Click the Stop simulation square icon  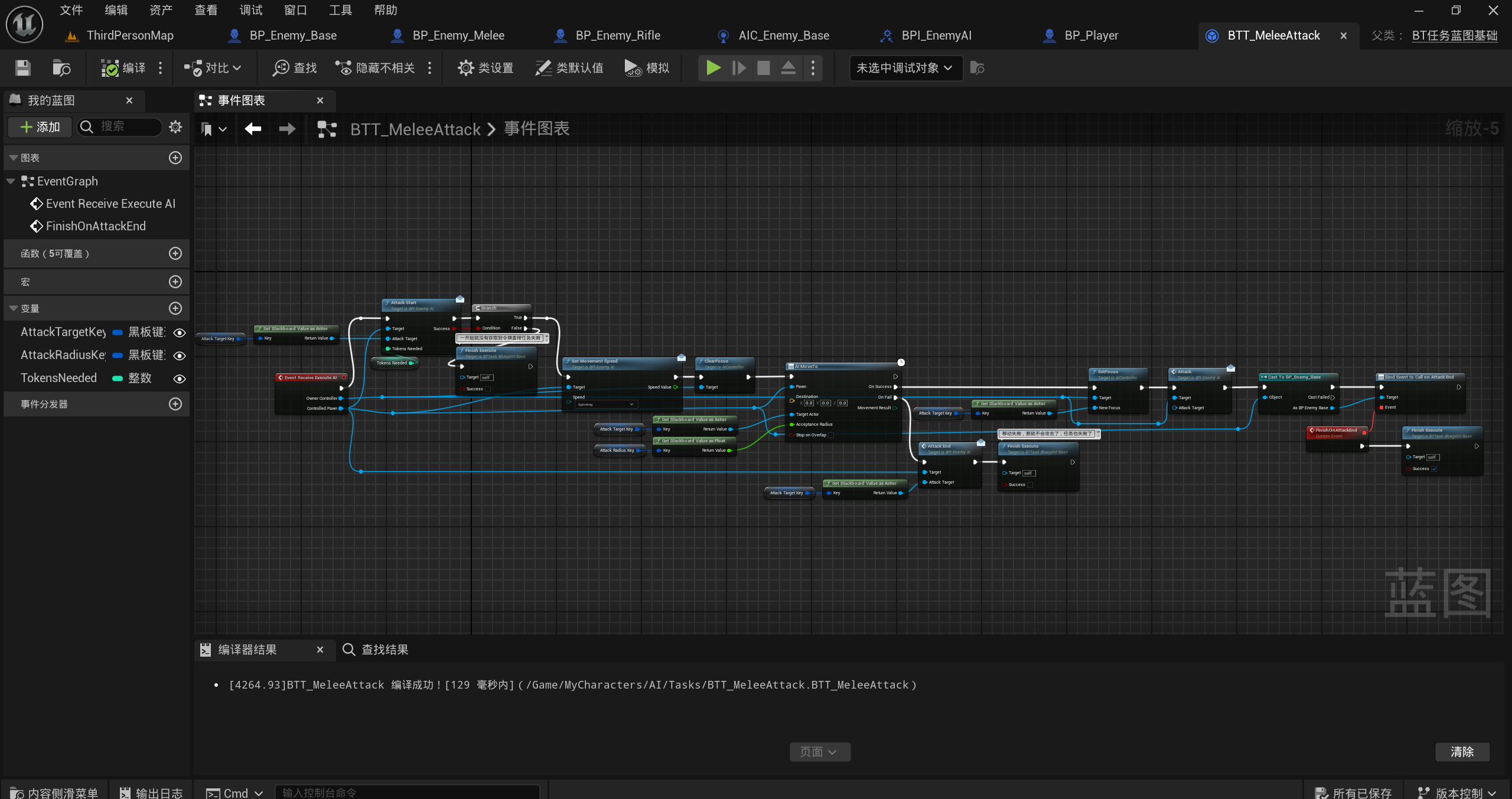(x=763, y=68)
